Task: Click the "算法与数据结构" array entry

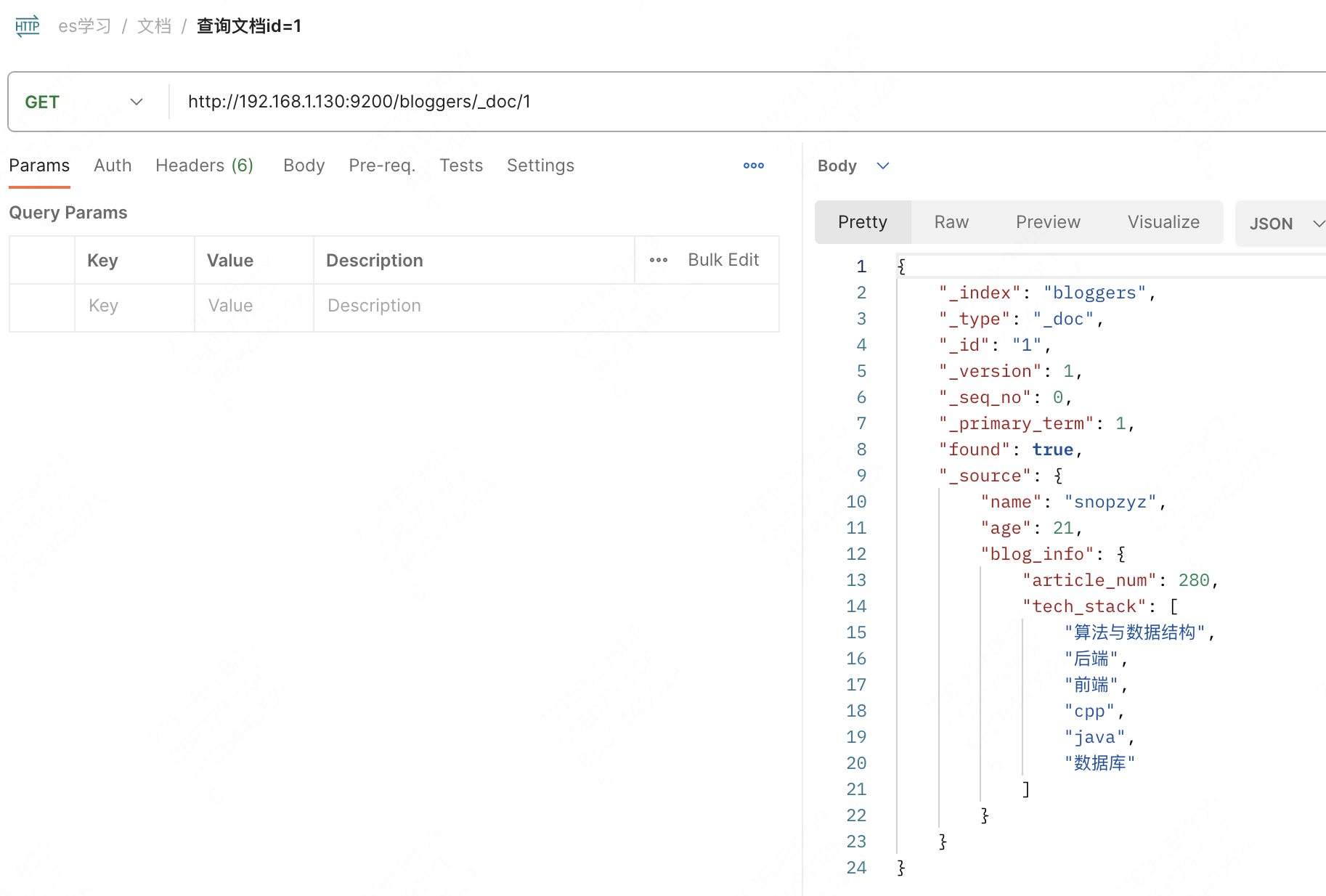Action: 1135,632
